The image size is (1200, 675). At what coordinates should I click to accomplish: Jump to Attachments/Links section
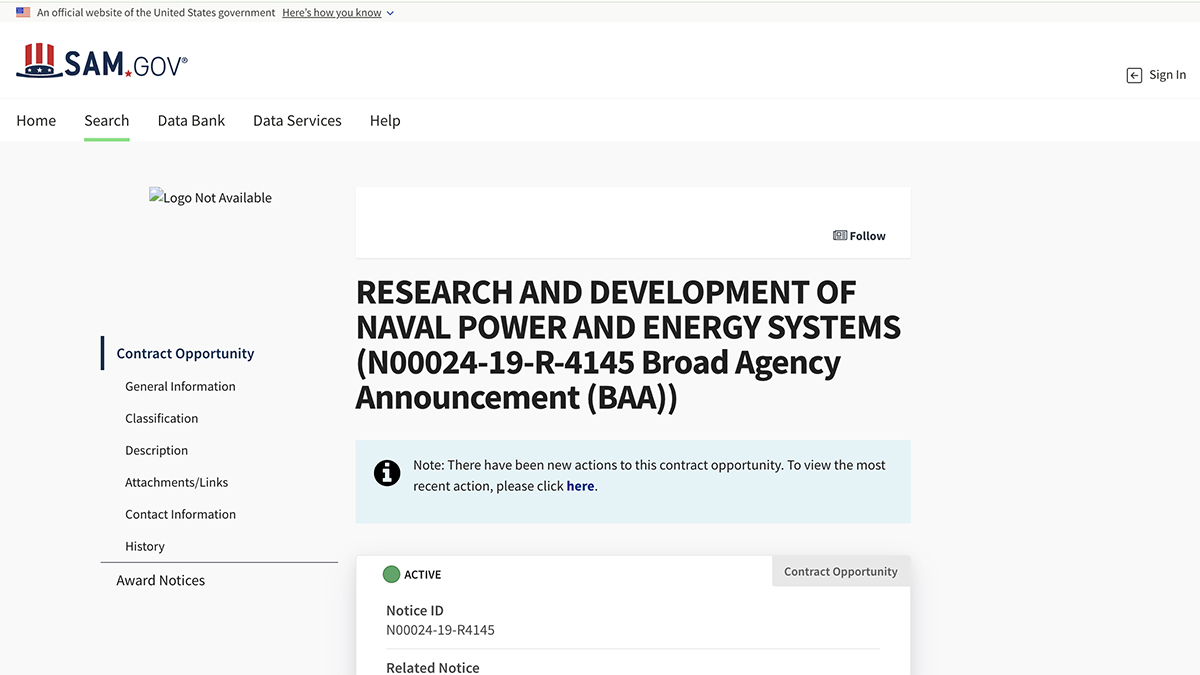176,483
